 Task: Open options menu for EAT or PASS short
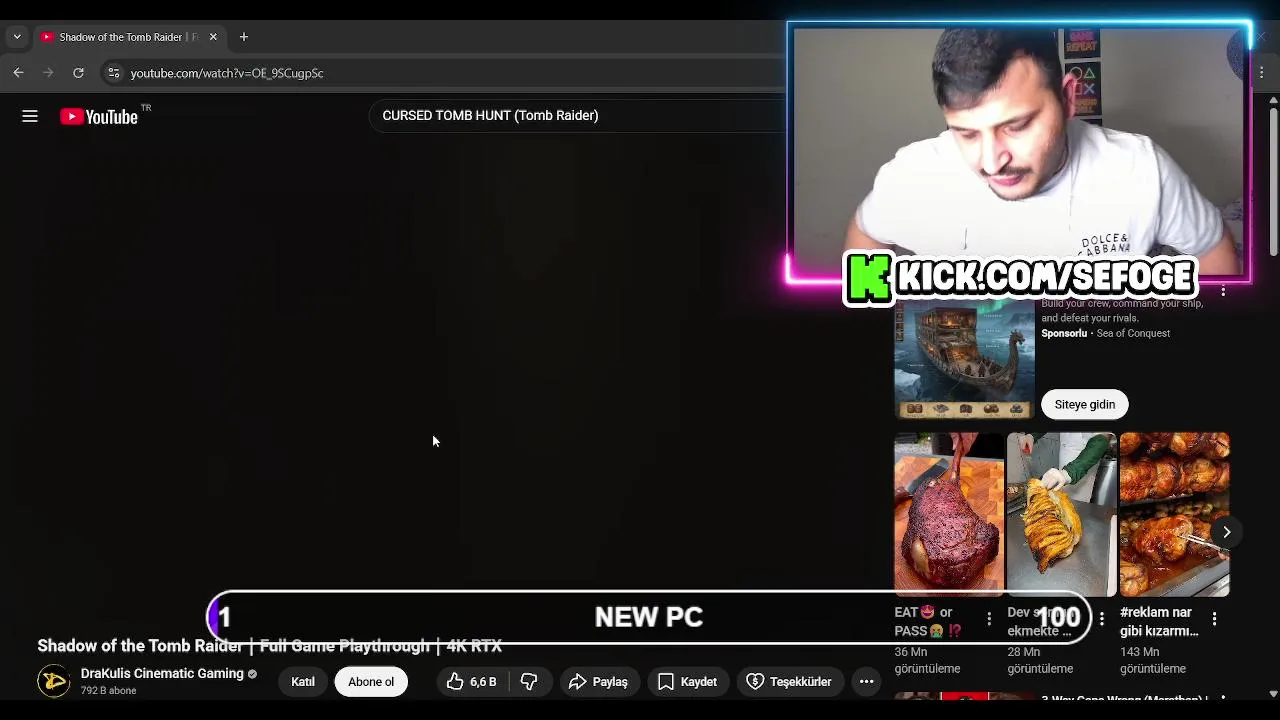pyautogui.click(x=989, y=619)
